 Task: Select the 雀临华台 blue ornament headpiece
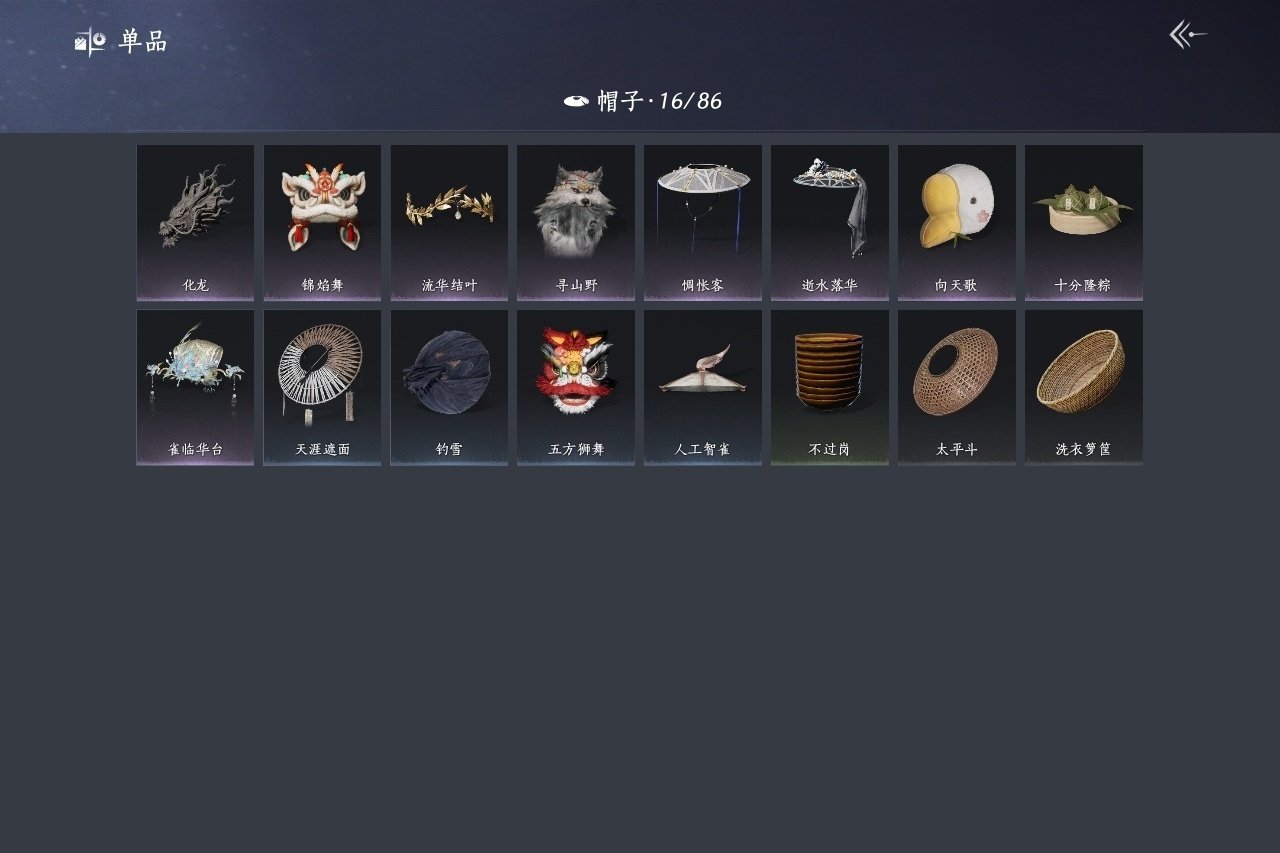click(195, 387)
